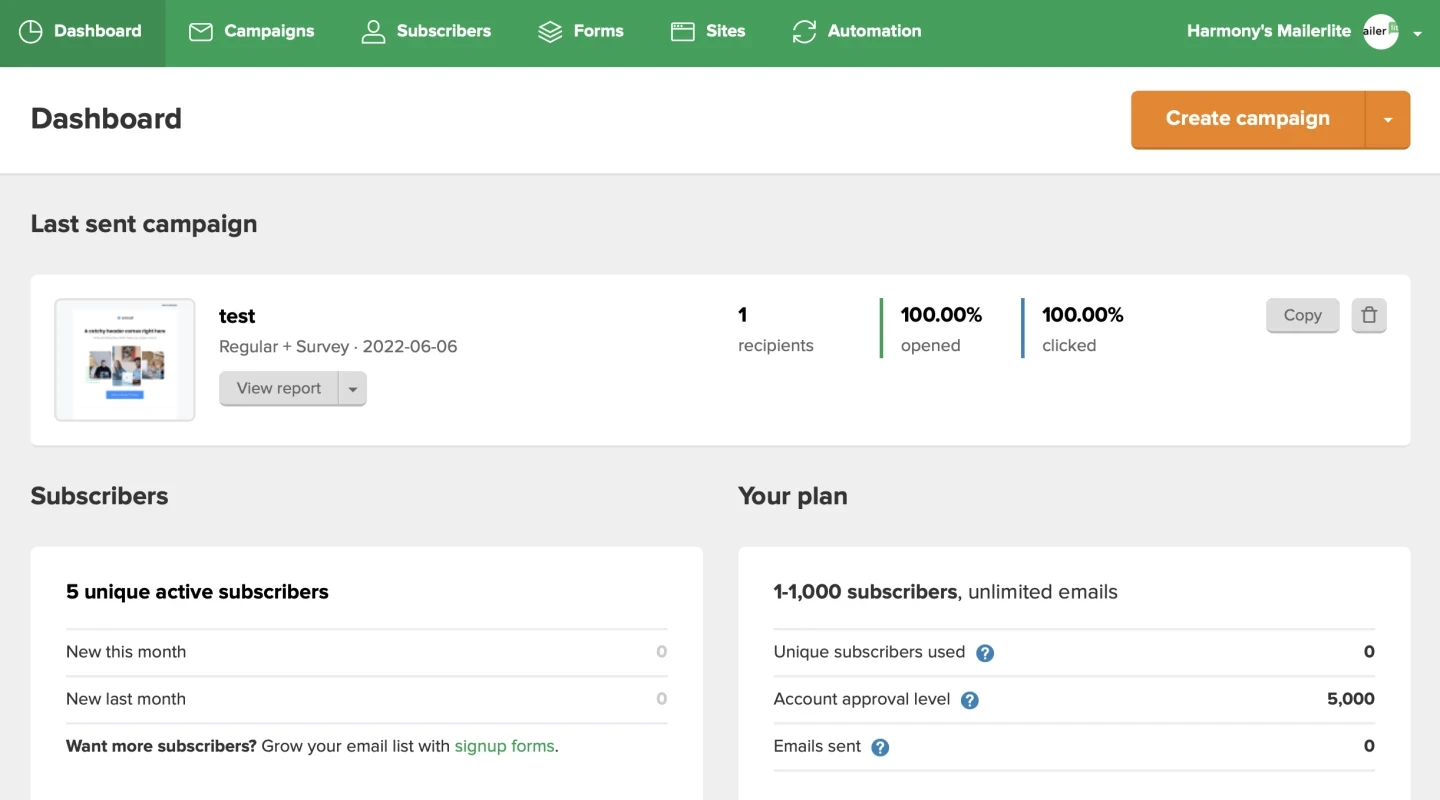
Task: Click the MailerLite account avatar logo
Action: pyautogui.click(x=1380, y=32)
